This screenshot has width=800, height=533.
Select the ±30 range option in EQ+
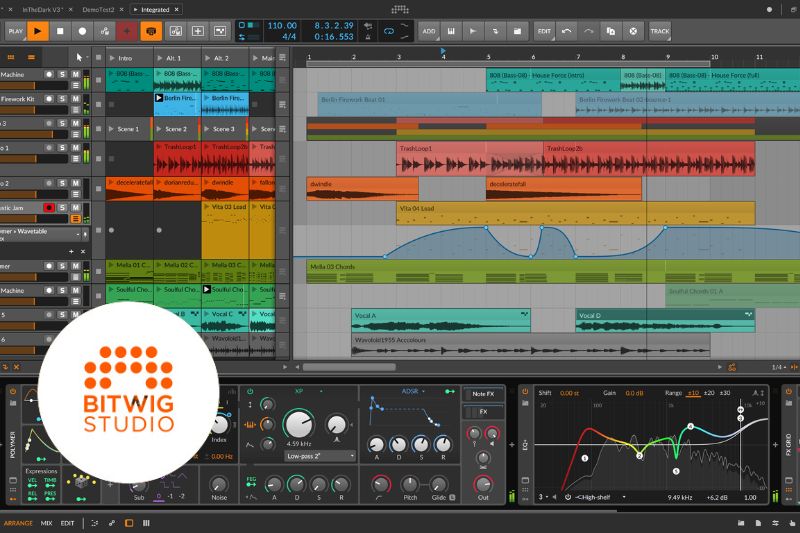tap(724, 393)
